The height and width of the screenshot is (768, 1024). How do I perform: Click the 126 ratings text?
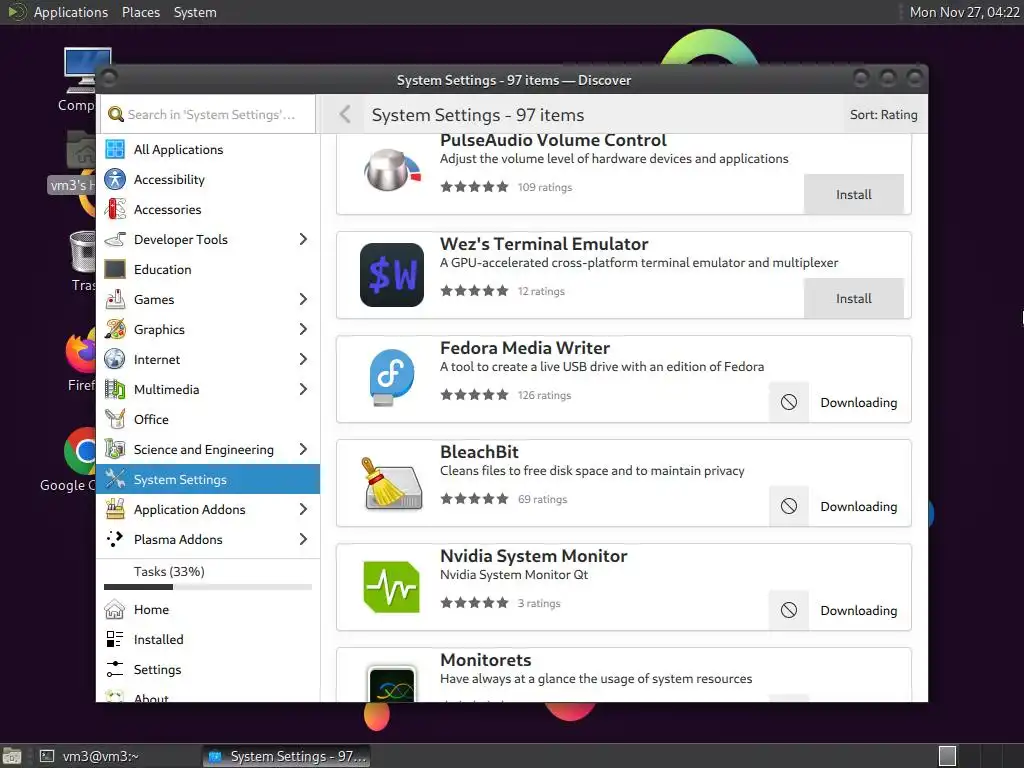click(x=544, y=395)
